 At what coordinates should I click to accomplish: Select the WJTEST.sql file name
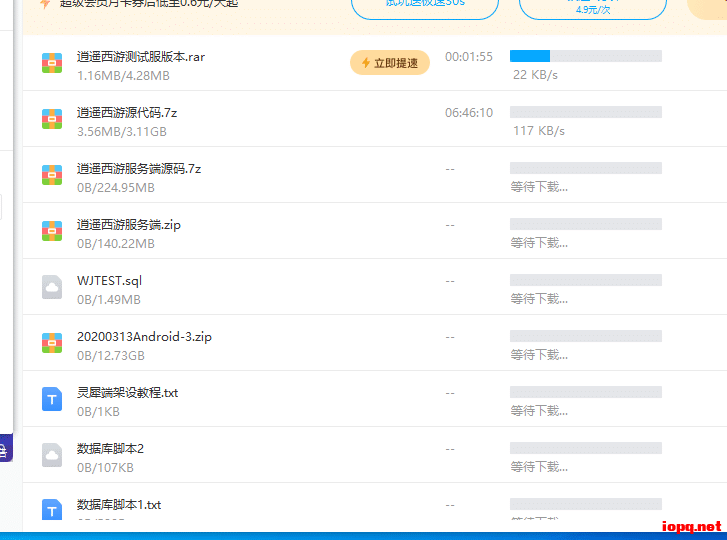(110, 281)
